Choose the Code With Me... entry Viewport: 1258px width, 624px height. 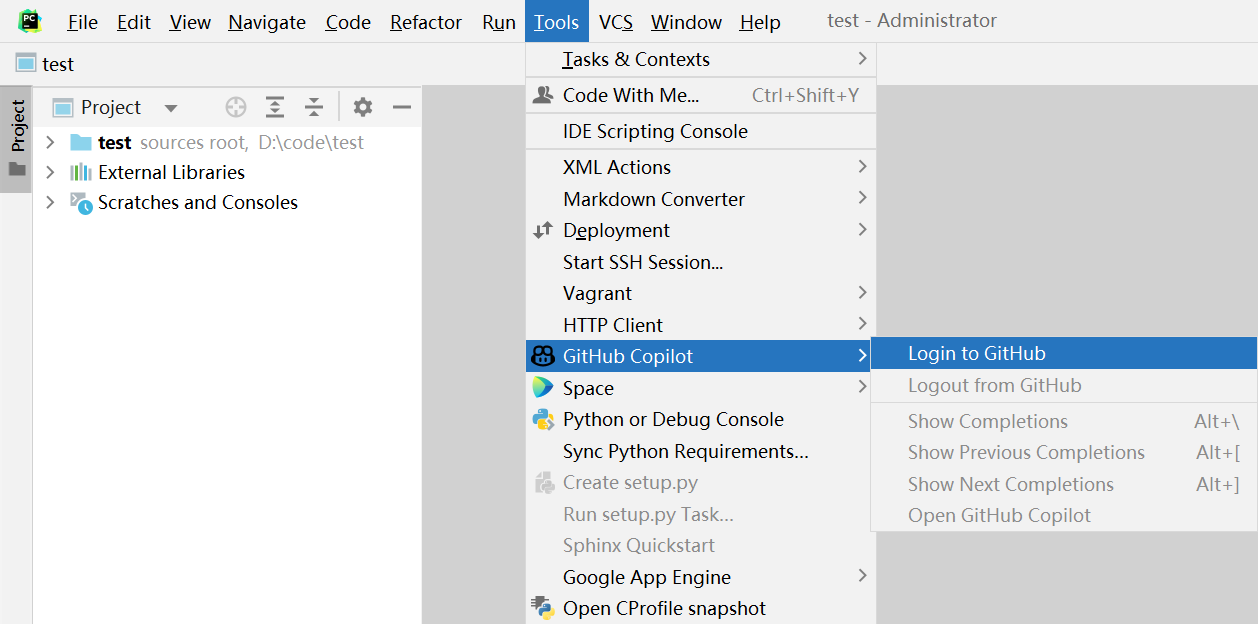point(701,95)
